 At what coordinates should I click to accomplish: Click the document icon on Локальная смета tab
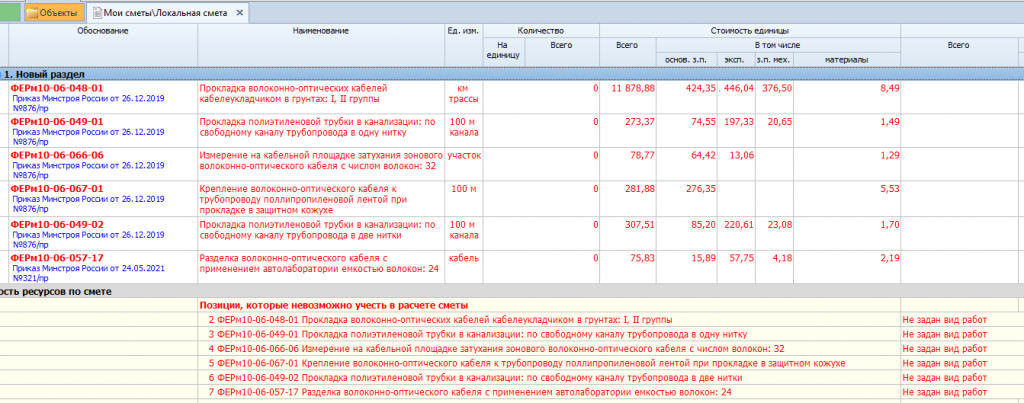coord(97,12)
